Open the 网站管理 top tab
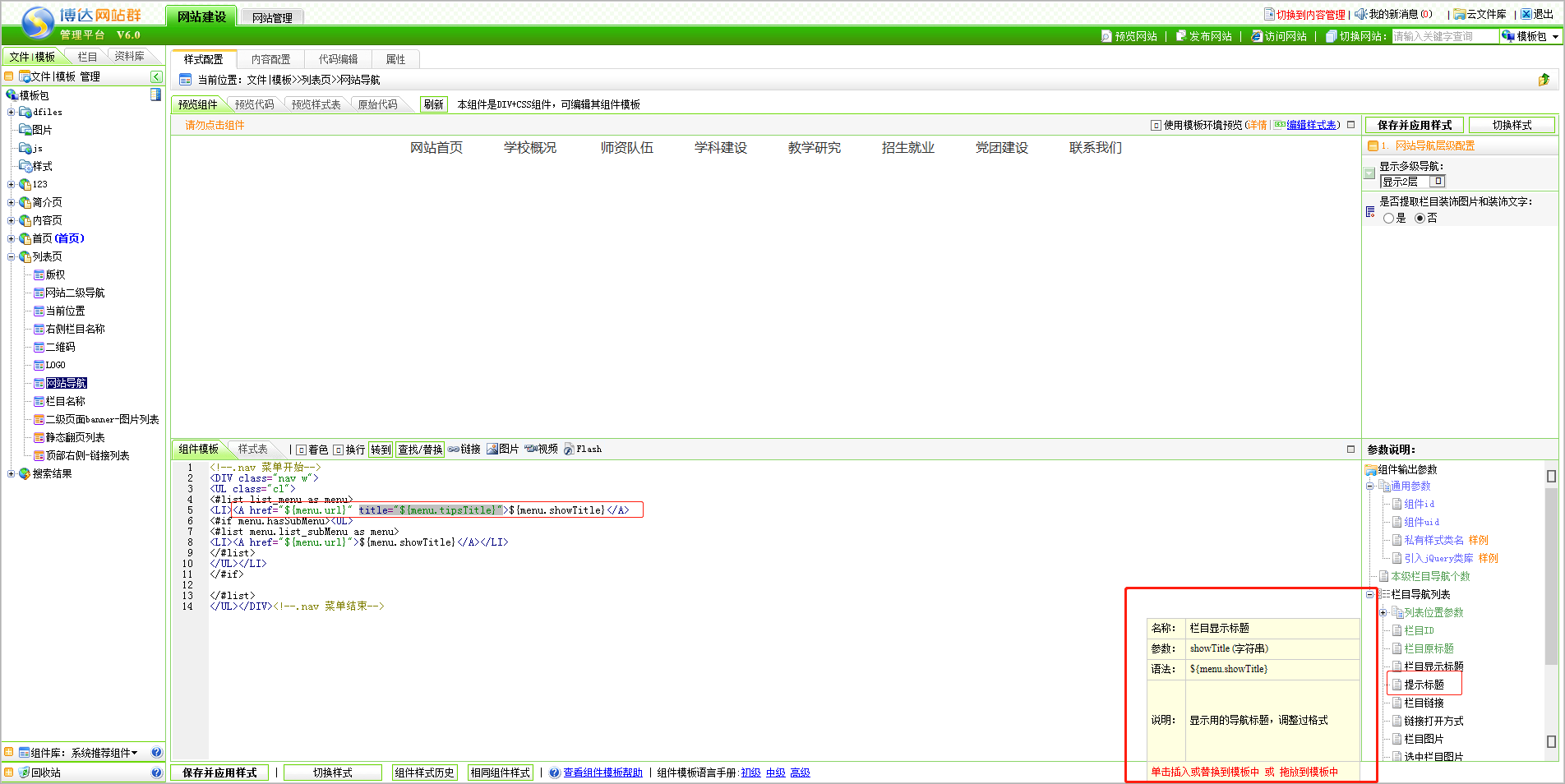1565x784 pixels. tap(272, 17)
